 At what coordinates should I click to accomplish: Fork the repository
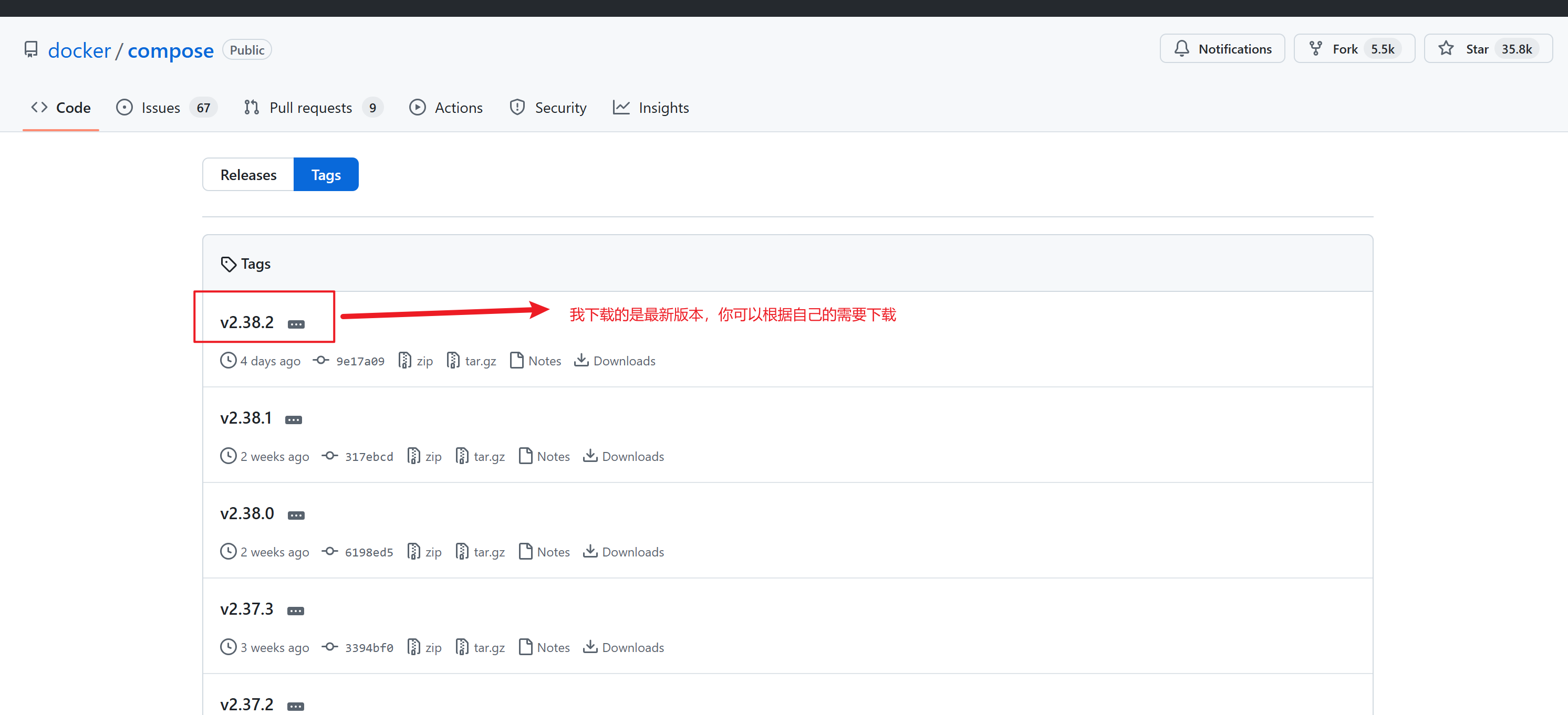[x=1354, y=49]
